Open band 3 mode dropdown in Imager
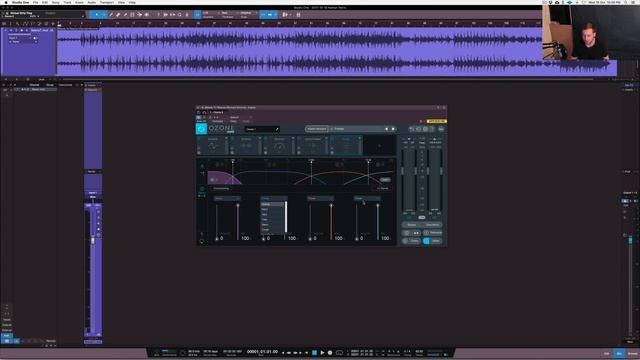The width and height of the screenshot is (640, 360). click(x=320, y=198)
